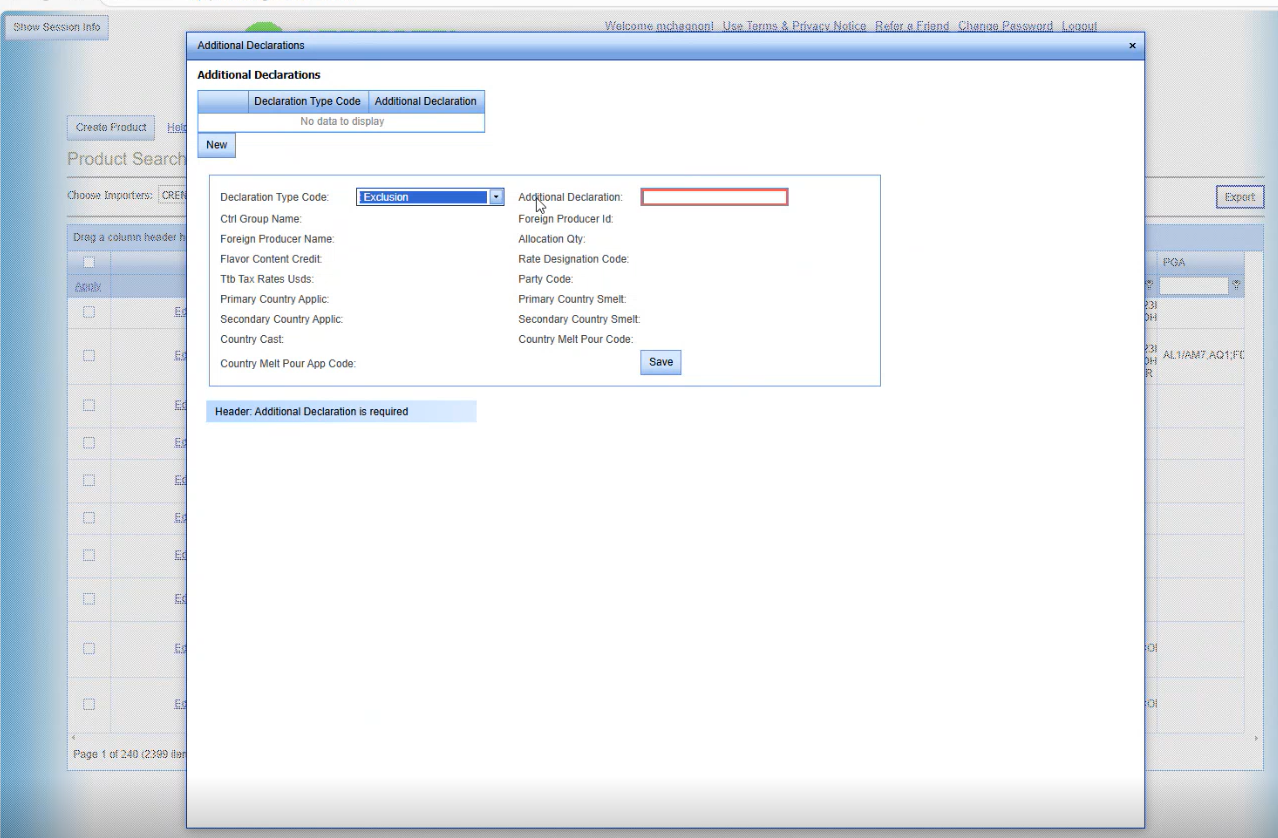Select the Exclusion combo box field
This screenshot has width=1278, height=838.
(422, 197)
